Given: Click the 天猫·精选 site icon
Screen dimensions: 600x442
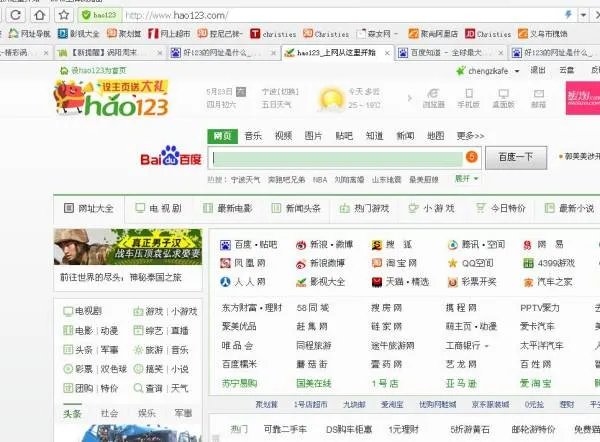Looking at the screenshot, I should tap(377, 282).
